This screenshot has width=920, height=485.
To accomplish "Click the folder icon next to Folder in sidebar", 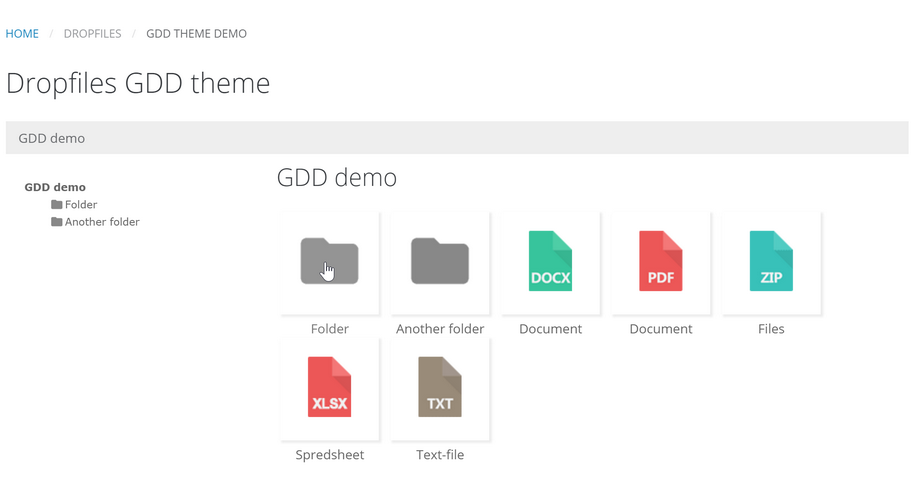I will click(x=56, y=204).
